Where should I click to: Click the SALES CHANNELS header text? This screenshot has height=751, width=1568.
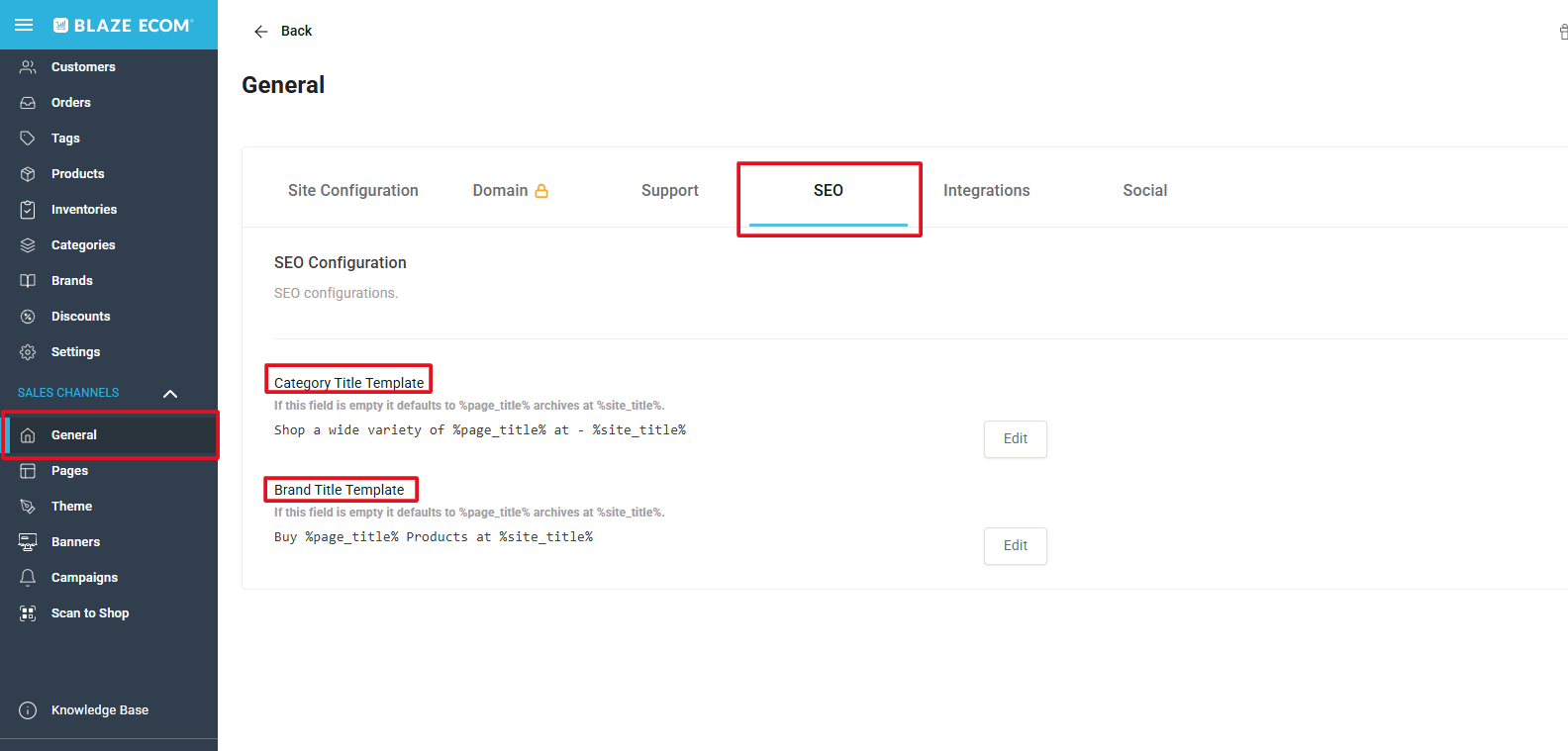(68, 393)
